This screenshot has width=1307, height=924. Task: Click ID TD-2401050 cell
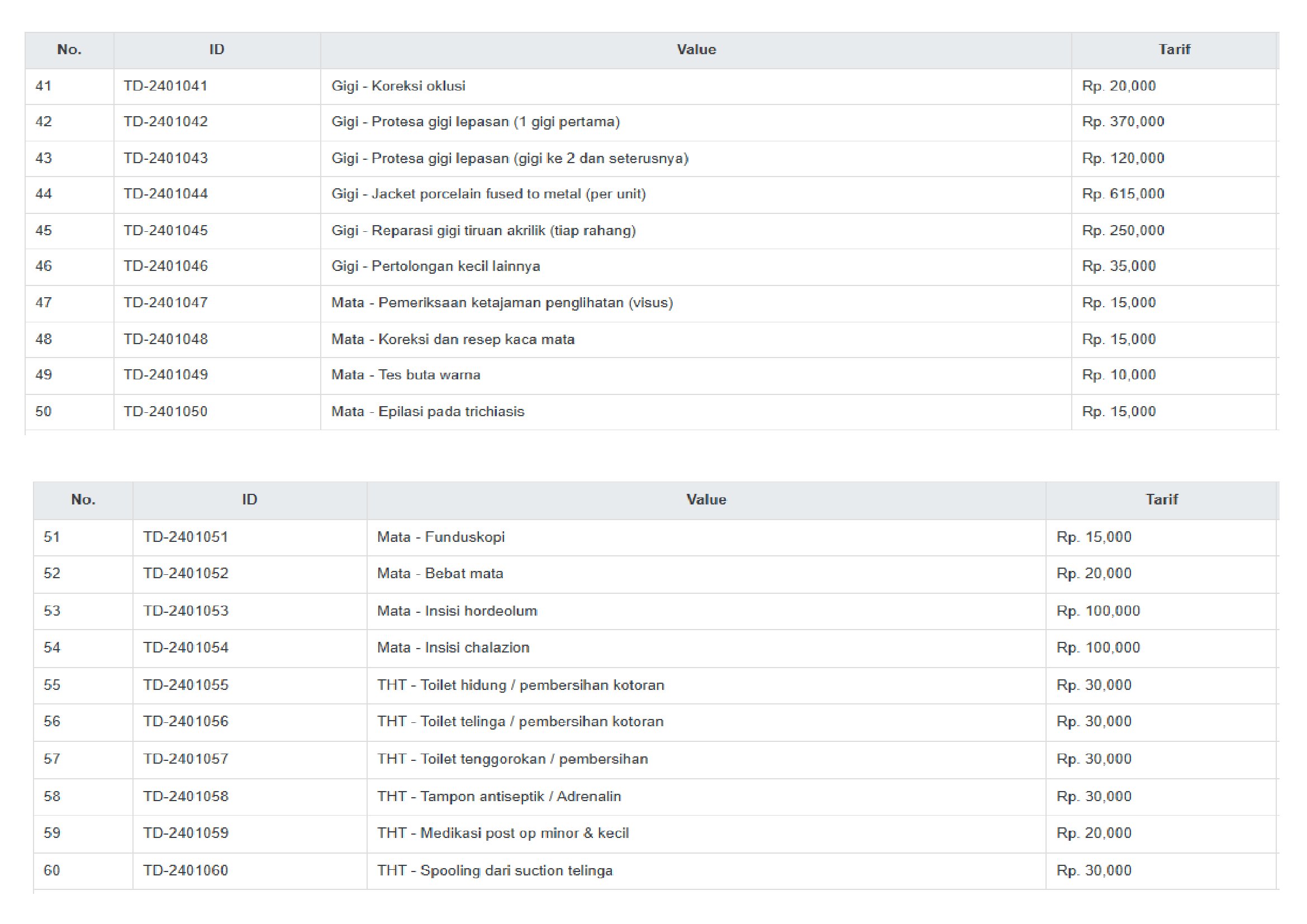165,411
